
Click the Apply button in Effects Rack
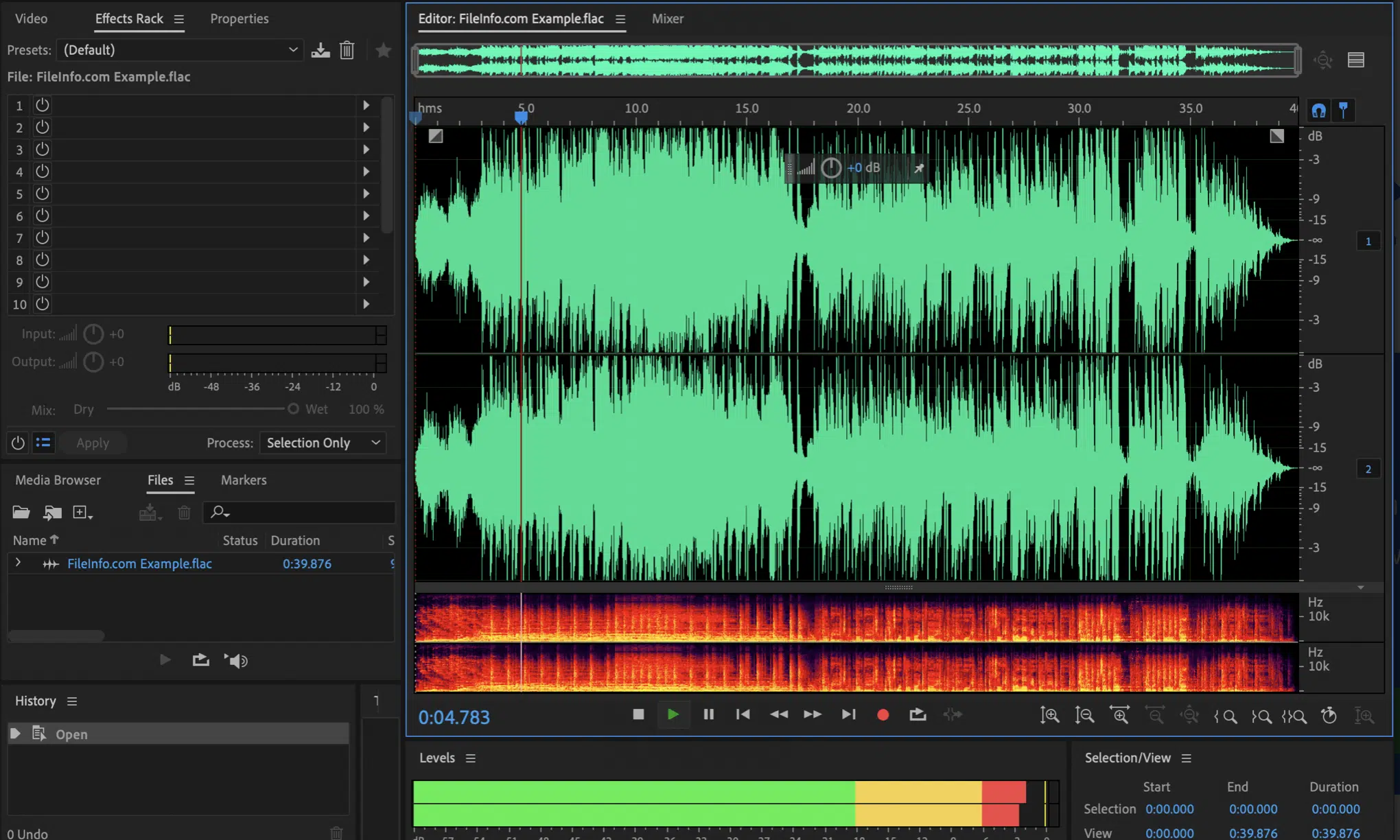click(x=92, y=442)
